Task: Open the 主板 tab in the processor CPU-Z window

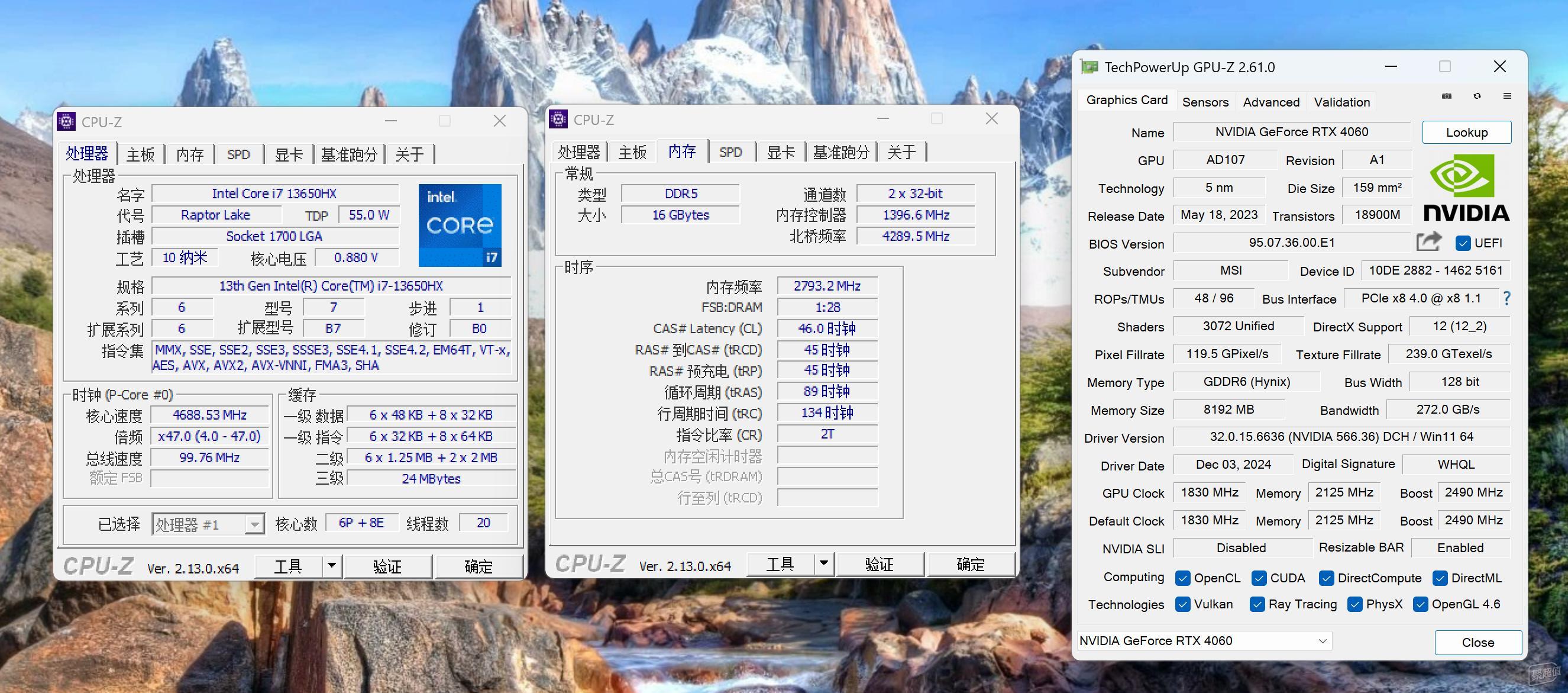Action: click(x=140, y=154)
